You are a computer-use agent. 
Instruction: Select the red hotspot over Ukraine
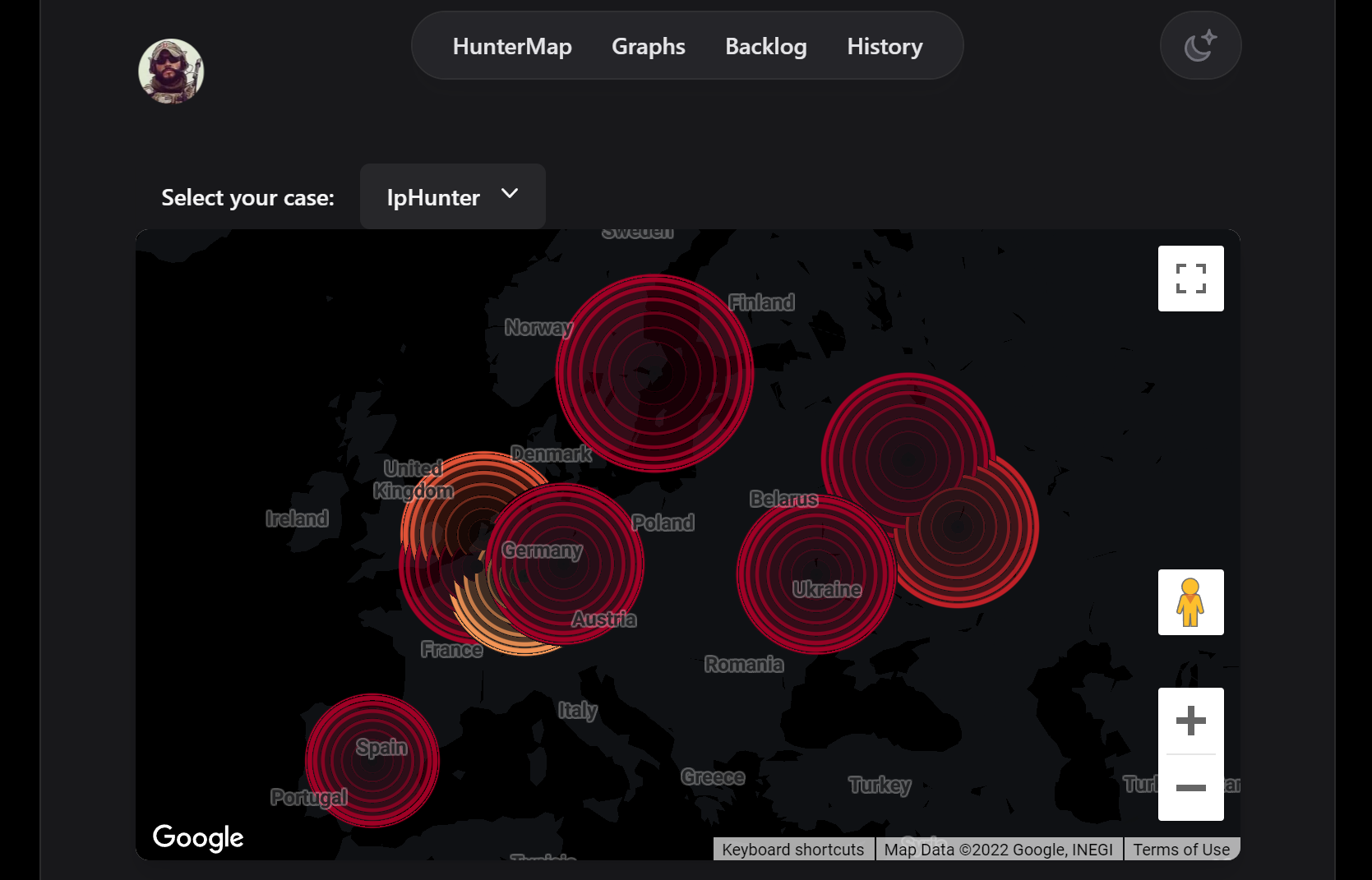coord(816,574)
